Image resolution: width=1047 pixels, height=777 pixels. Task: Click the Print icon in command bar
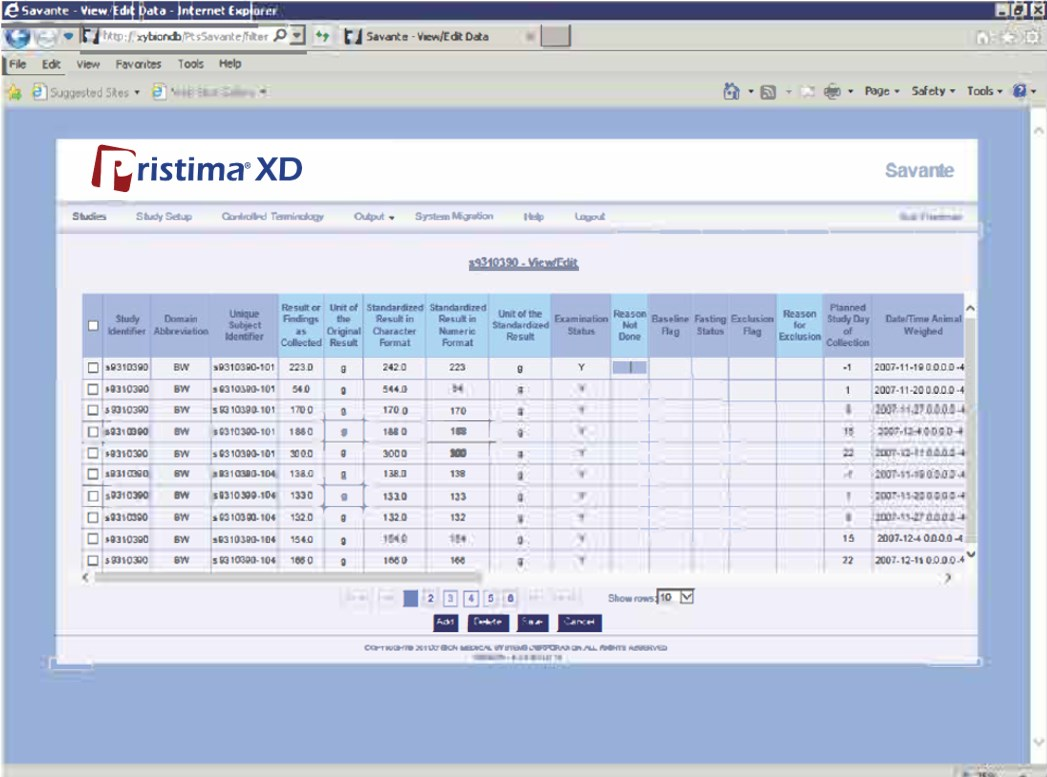coord(832,91)
